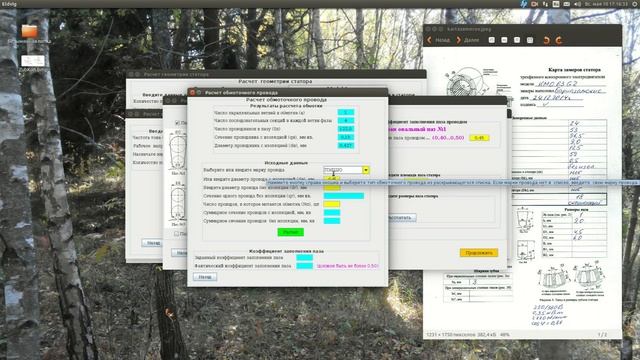This screenshot has width=640, height=360.
Task: Click the yellow 0.45 fill coefficient field
Action: coord(479,138)
